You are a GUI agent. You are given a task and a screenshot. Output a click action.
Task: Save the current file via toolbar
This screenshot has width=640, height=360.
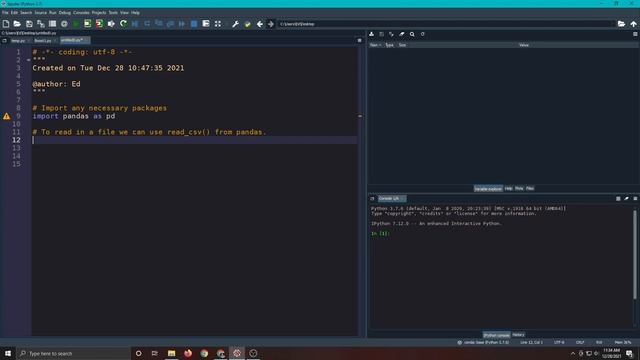point(29,24)
